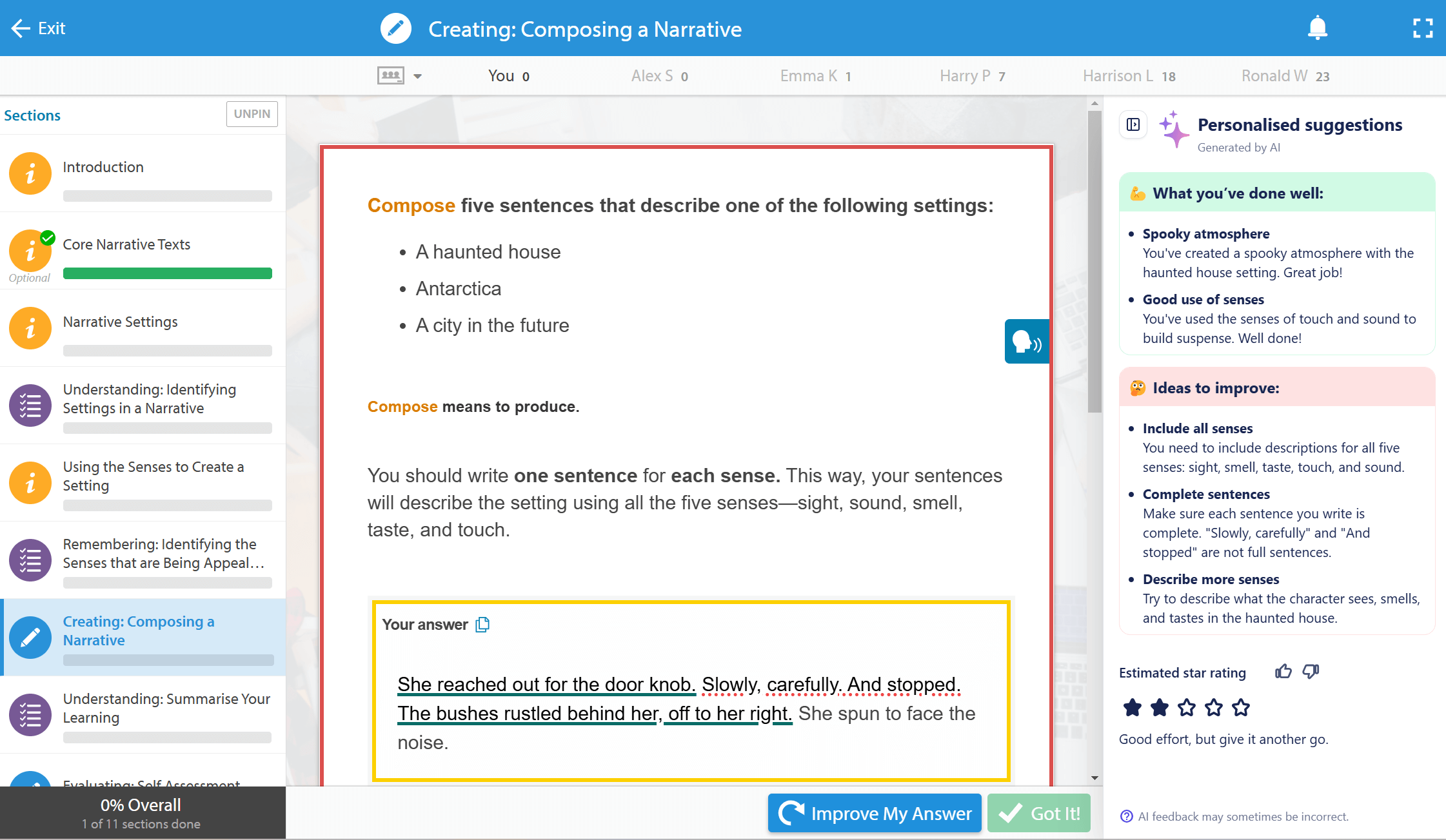The height and width of the screenshot is (840, 1446).
Task: Unpin the Sections sidebar
Action: tap(252, 114)
